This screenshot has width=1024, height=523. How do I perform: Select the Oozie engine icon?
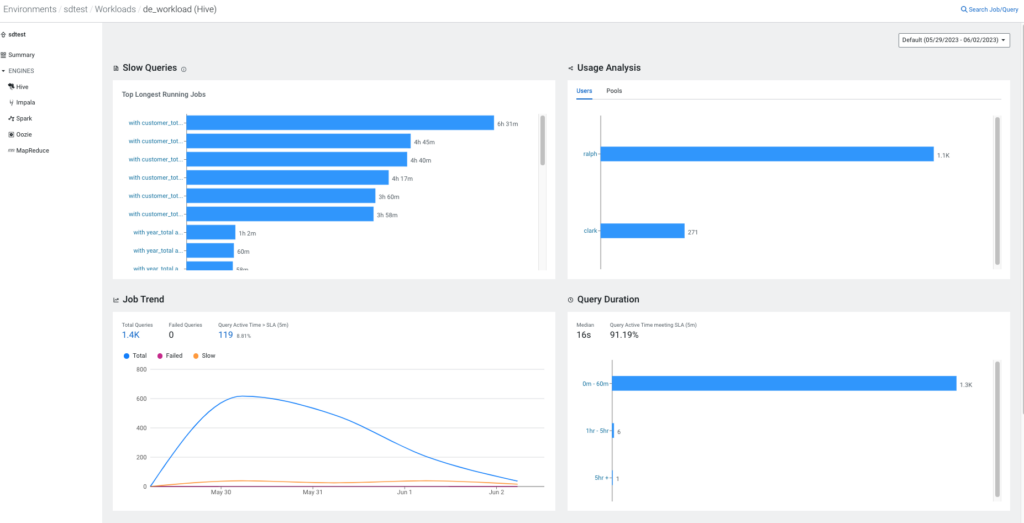tap(11, 134)
